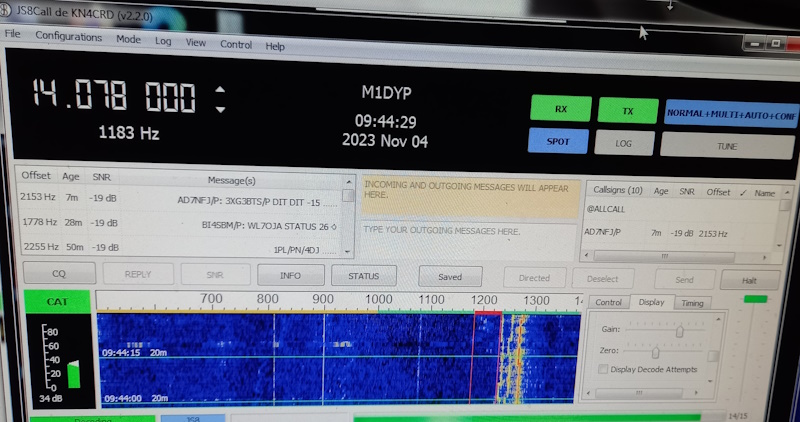The width and height of the screenshot is (800, 422).
Task: Click the message list scroll-up arrow
Action: (x=348, y=182)
